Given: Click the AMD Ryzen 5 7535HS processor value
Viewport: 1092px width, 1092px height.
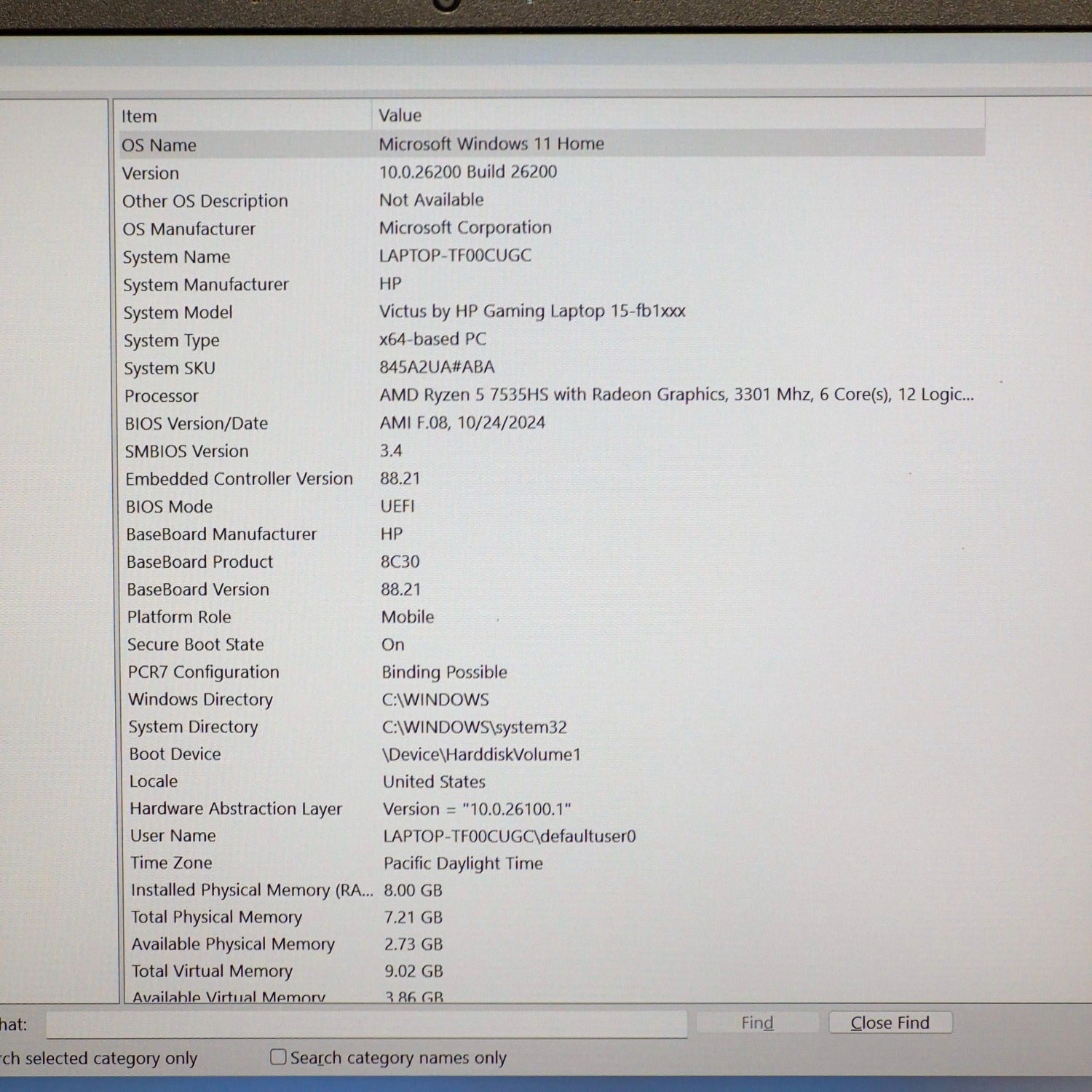Looking at the screenshot, I should pyautogui.click(x=676, y=395).
